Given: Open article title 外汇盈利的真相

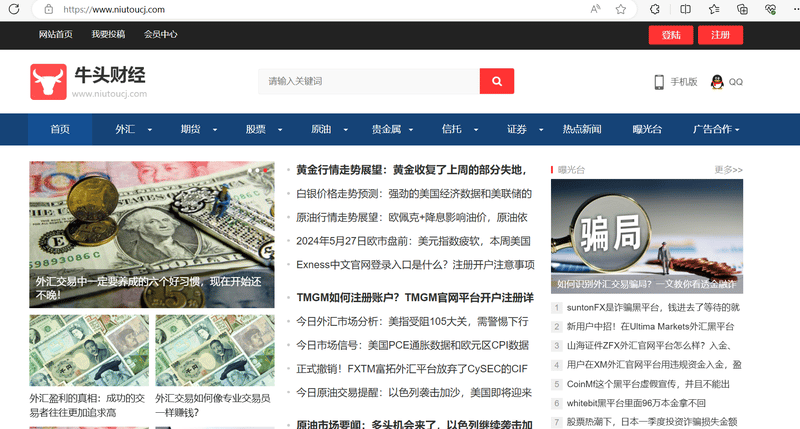Looking at the screenshot, I should click(x=87, y=406).
